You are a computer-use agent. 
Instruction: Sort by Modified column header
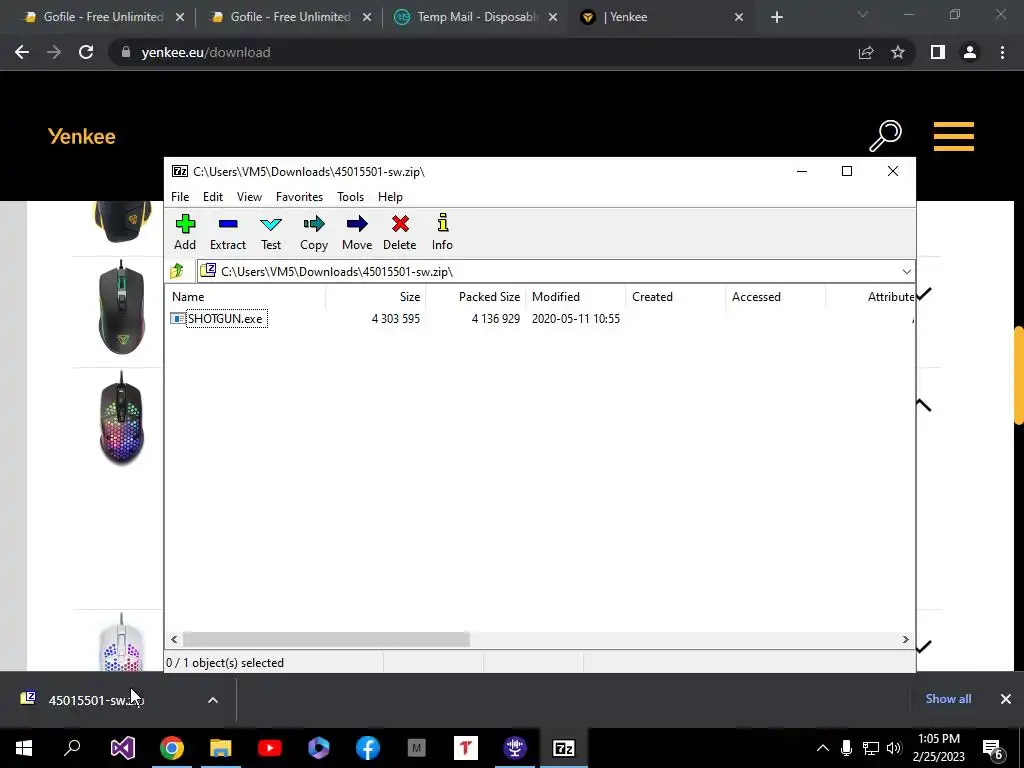(575, 296)
